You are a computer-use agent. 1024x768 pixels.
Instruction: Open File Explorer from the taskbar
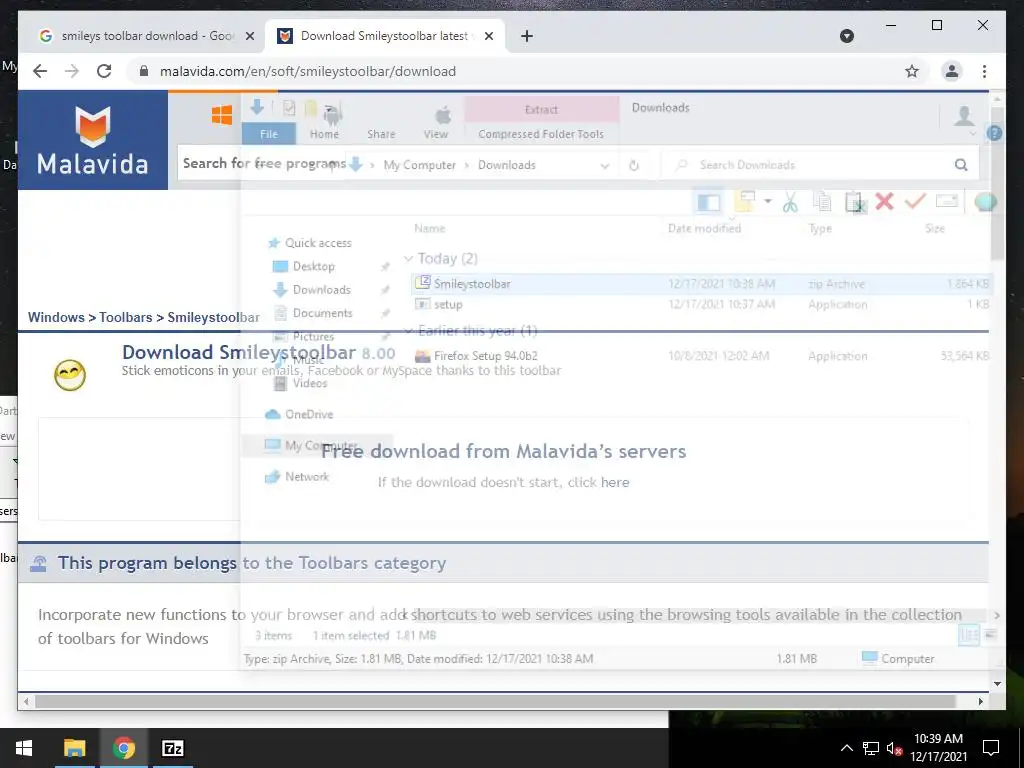click(74, 748)
